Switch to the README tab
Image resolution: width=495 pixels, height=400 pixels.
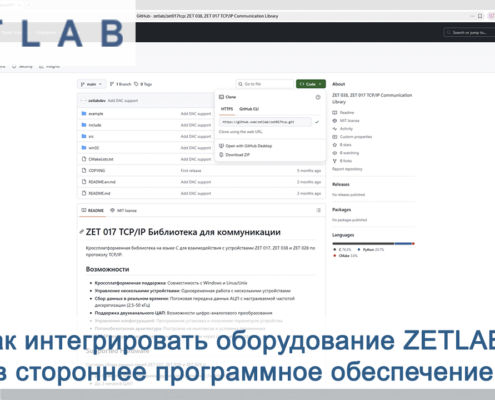(93, 210)
